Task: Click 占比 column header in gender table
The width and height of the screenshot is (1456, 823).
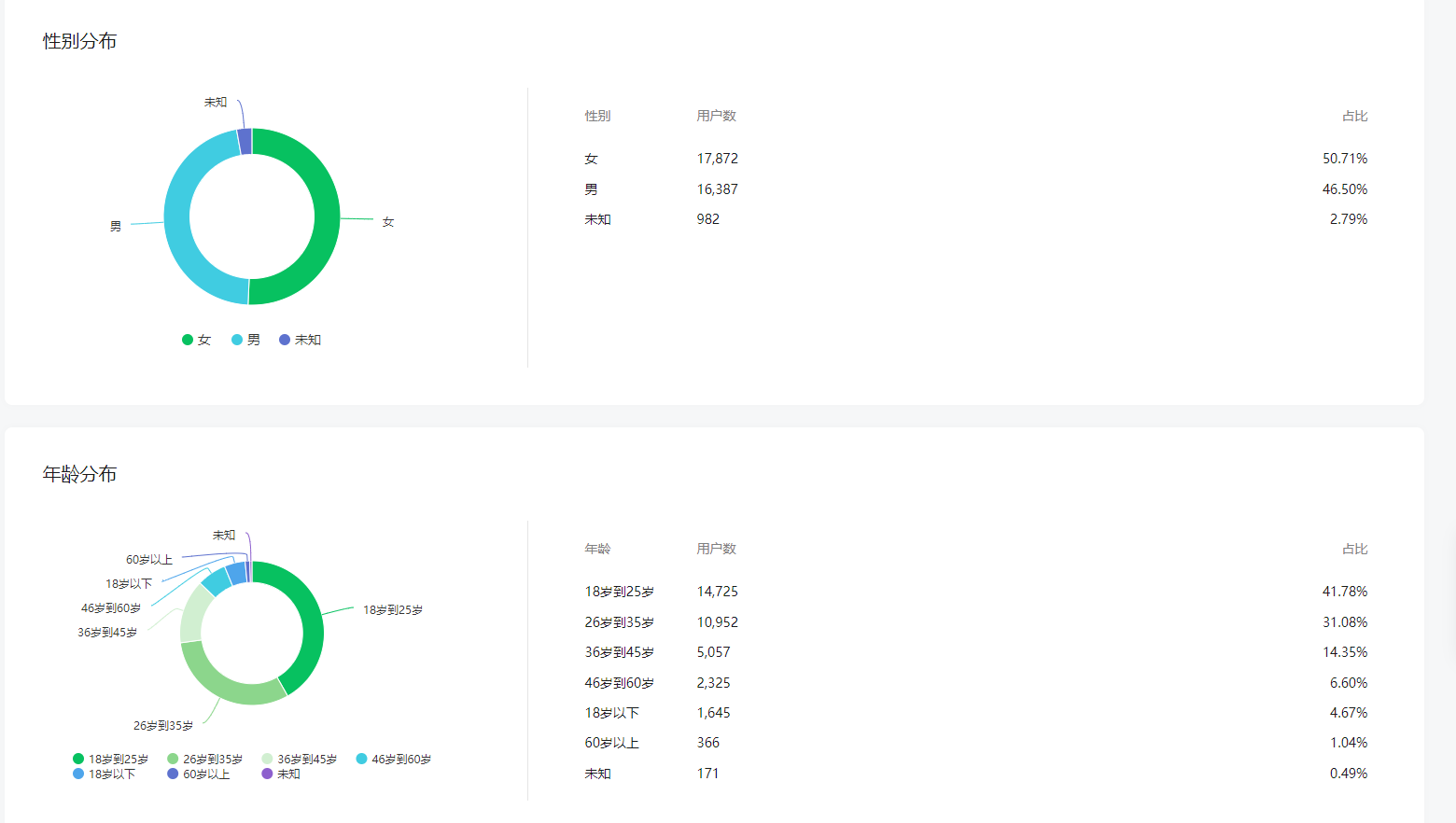Action: point(1354,116)
